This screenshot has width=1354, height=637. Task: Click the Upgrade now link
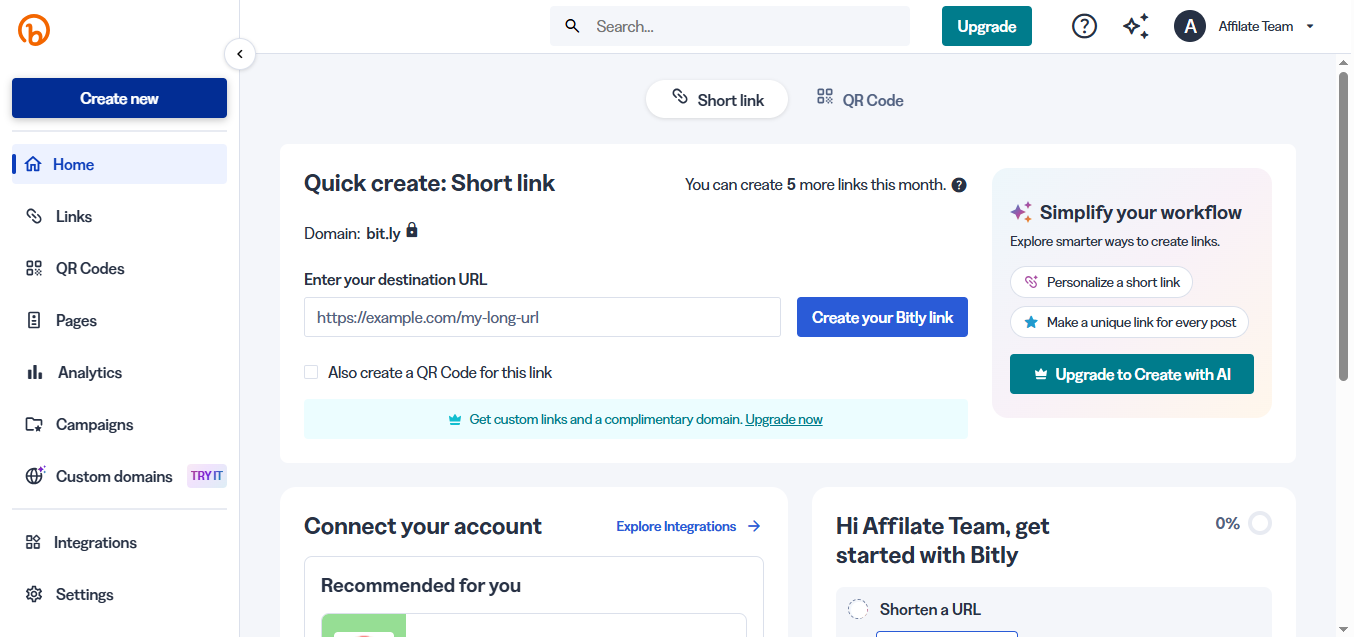(784, 419)
